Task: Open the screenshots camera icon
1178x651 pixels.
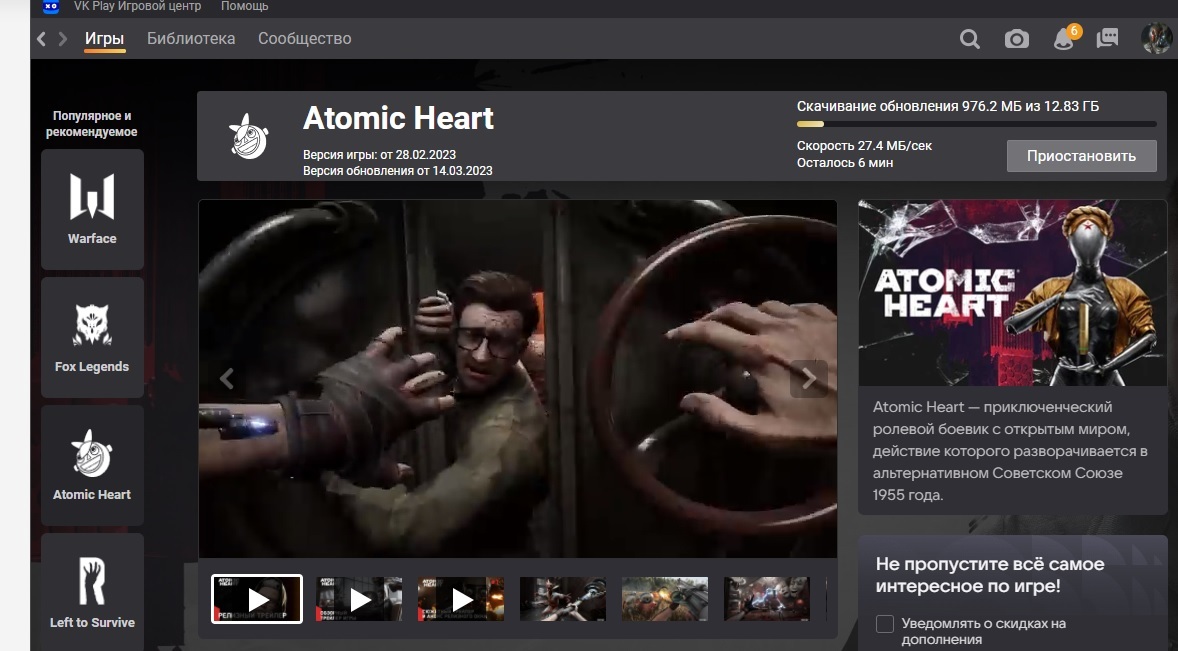Action: tap(1016, 39)
